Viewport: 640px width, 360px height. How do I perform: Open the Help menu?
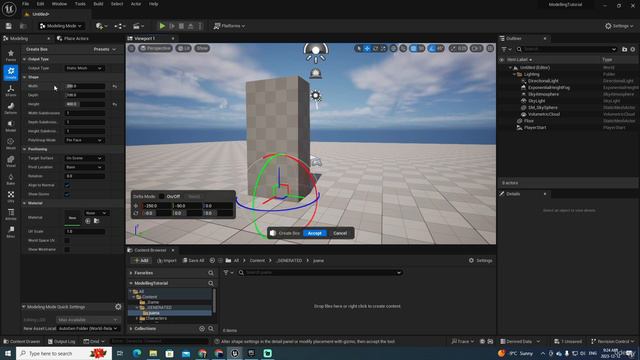153,4
